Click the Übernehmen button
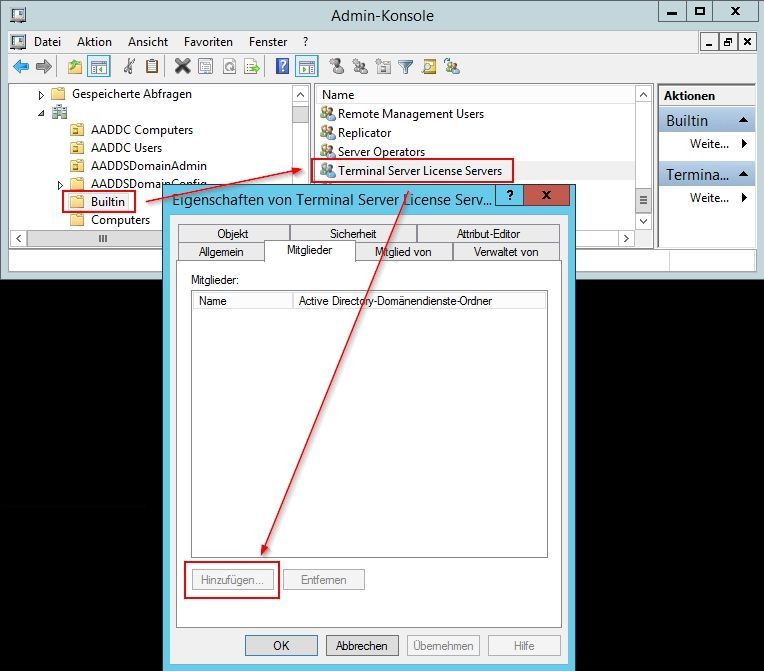Image resolution: width=764 pixels, height=671 pixels. pyautogui.click(x=443, y=646)
